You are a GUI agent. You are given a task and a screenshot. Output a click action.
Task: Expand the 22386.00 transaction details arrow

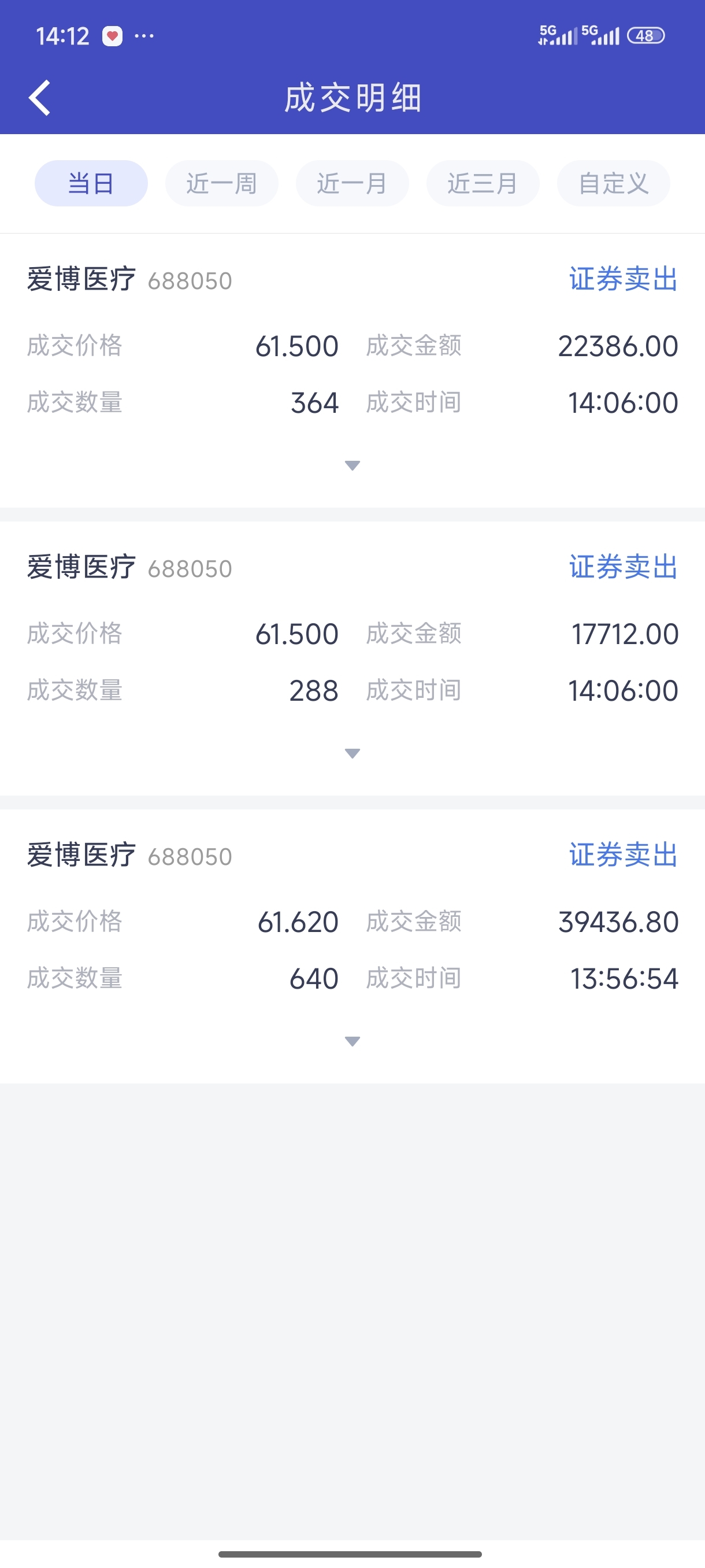point(352,465)
